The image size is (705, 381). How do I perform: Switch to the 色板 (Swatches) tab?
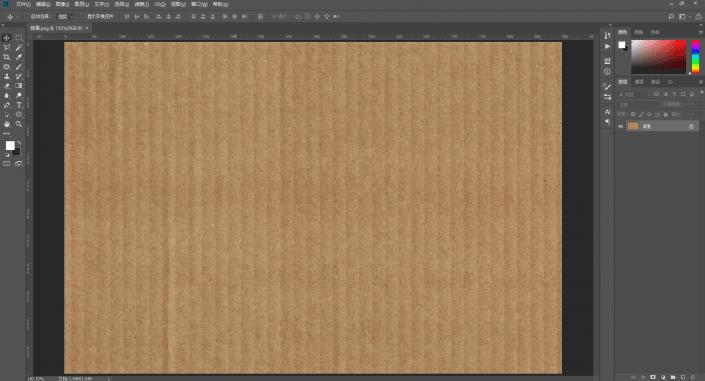(x=638, y=32)
